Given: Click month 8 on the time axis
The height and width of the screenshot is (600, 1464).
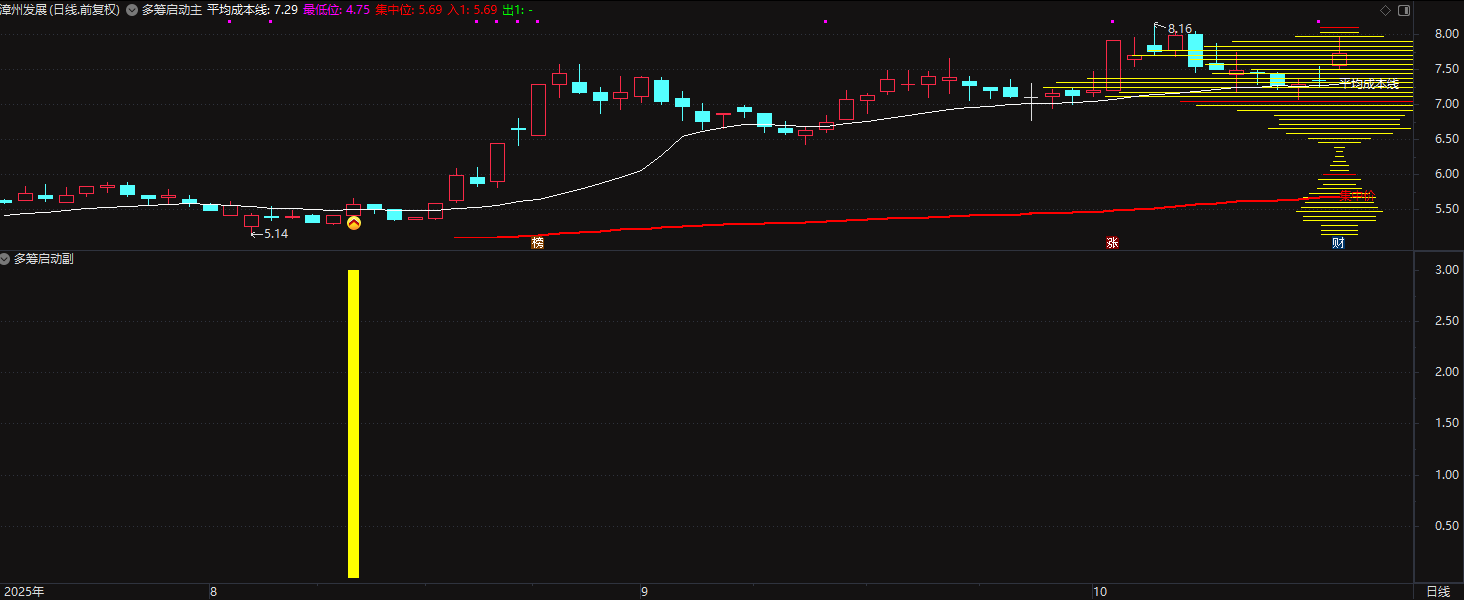Looking at the screenshot, I should point(213,592).
